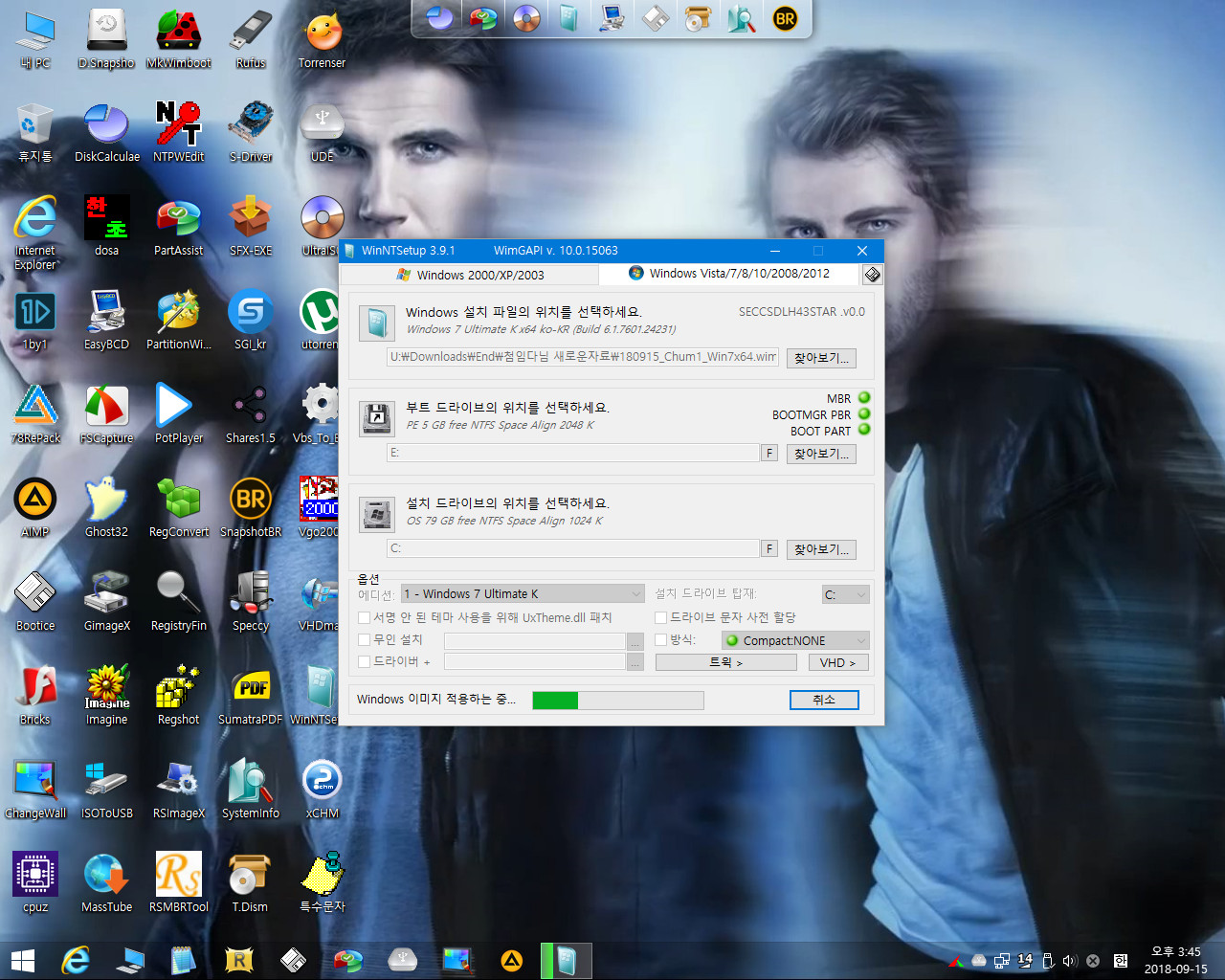Open DiskCalculae desktop icon
Image resolution: width=1225 pixels, height=980 pixels.
pos(106,132)
